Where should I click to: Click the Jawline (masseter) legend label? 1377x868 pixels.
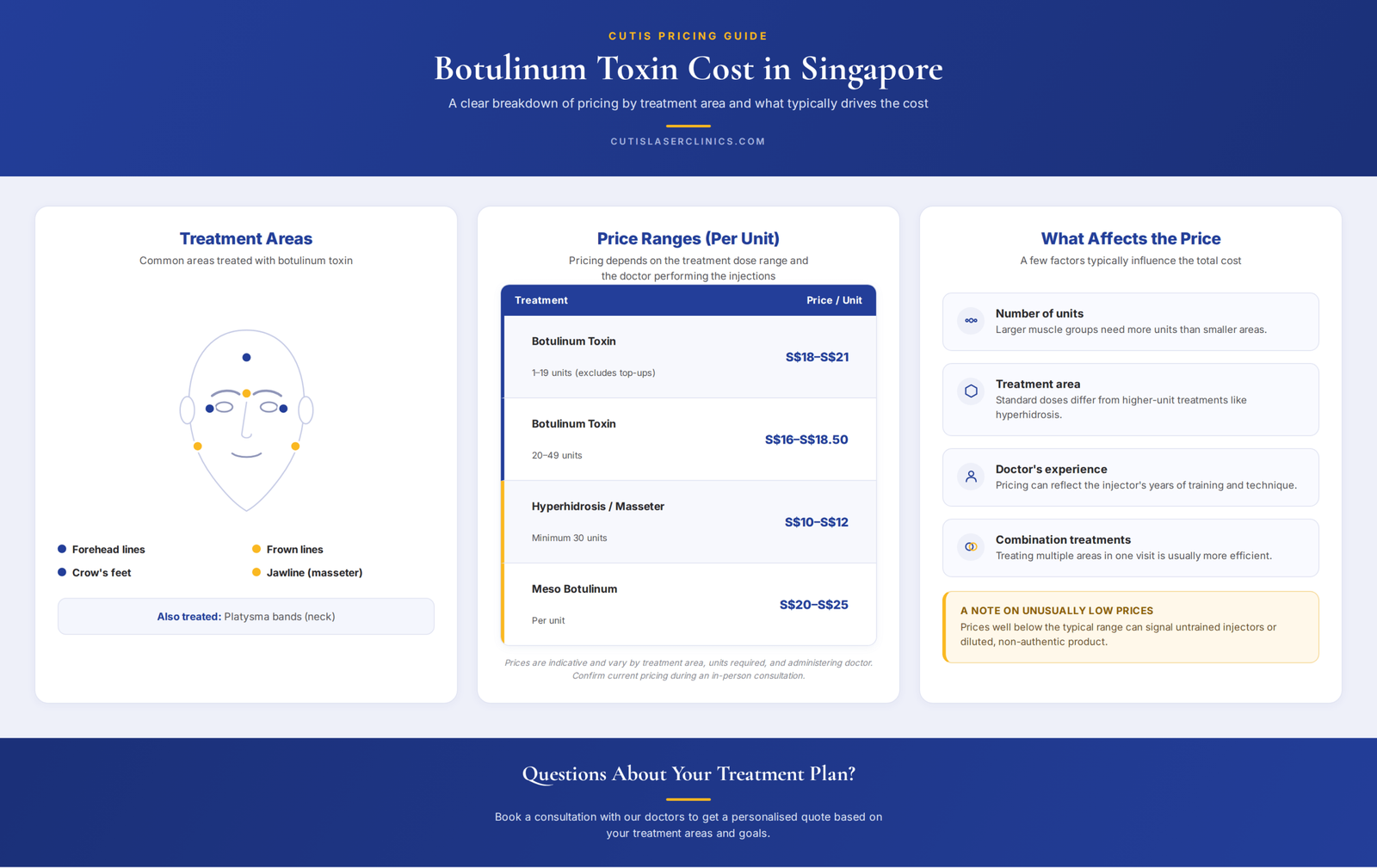tap(314, 573)
